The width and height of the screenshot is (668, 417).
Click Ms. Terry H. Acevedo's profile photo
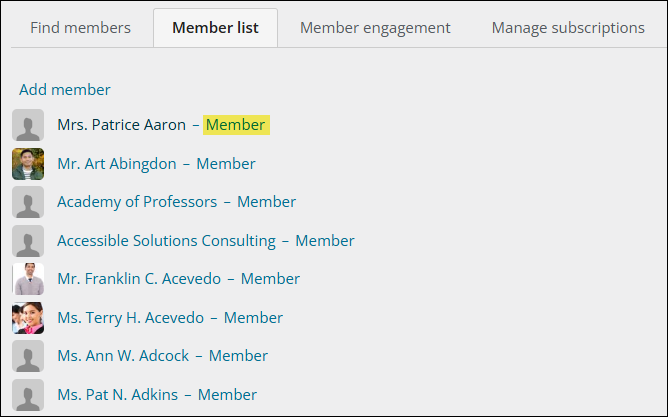click(28, 318)
